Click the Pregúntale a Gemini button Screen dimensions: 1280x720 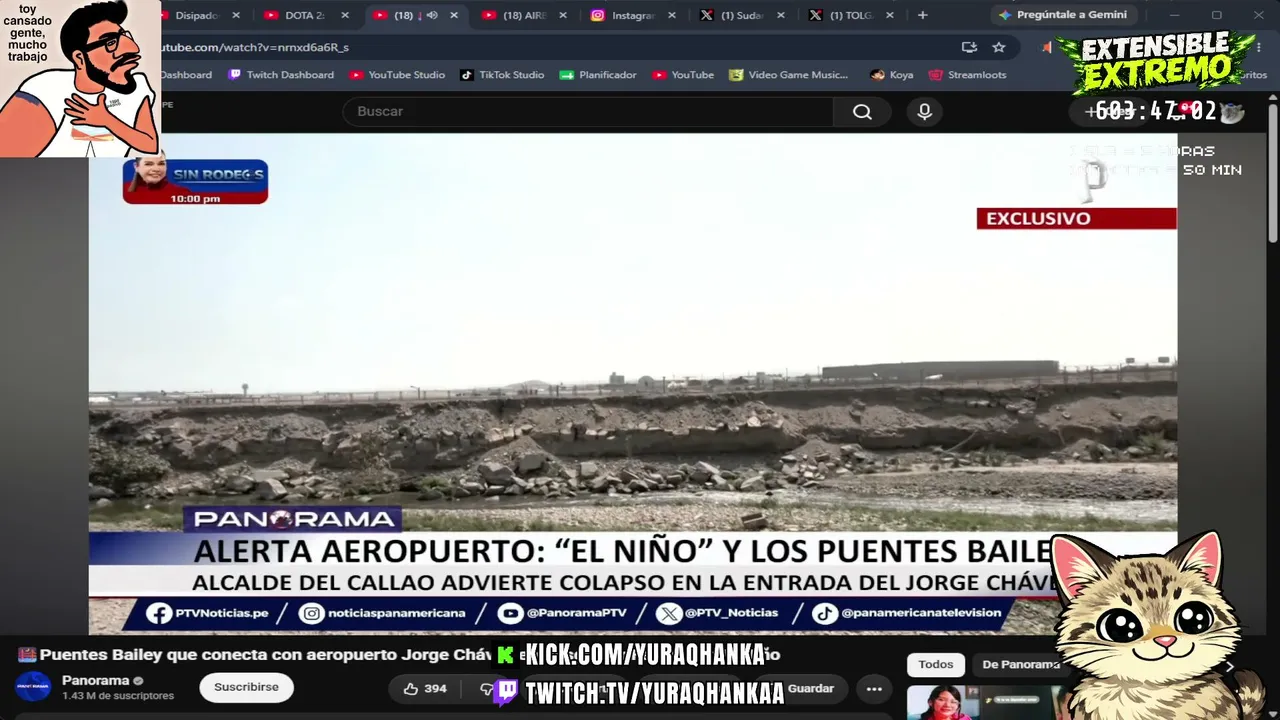click(1063, 15)
